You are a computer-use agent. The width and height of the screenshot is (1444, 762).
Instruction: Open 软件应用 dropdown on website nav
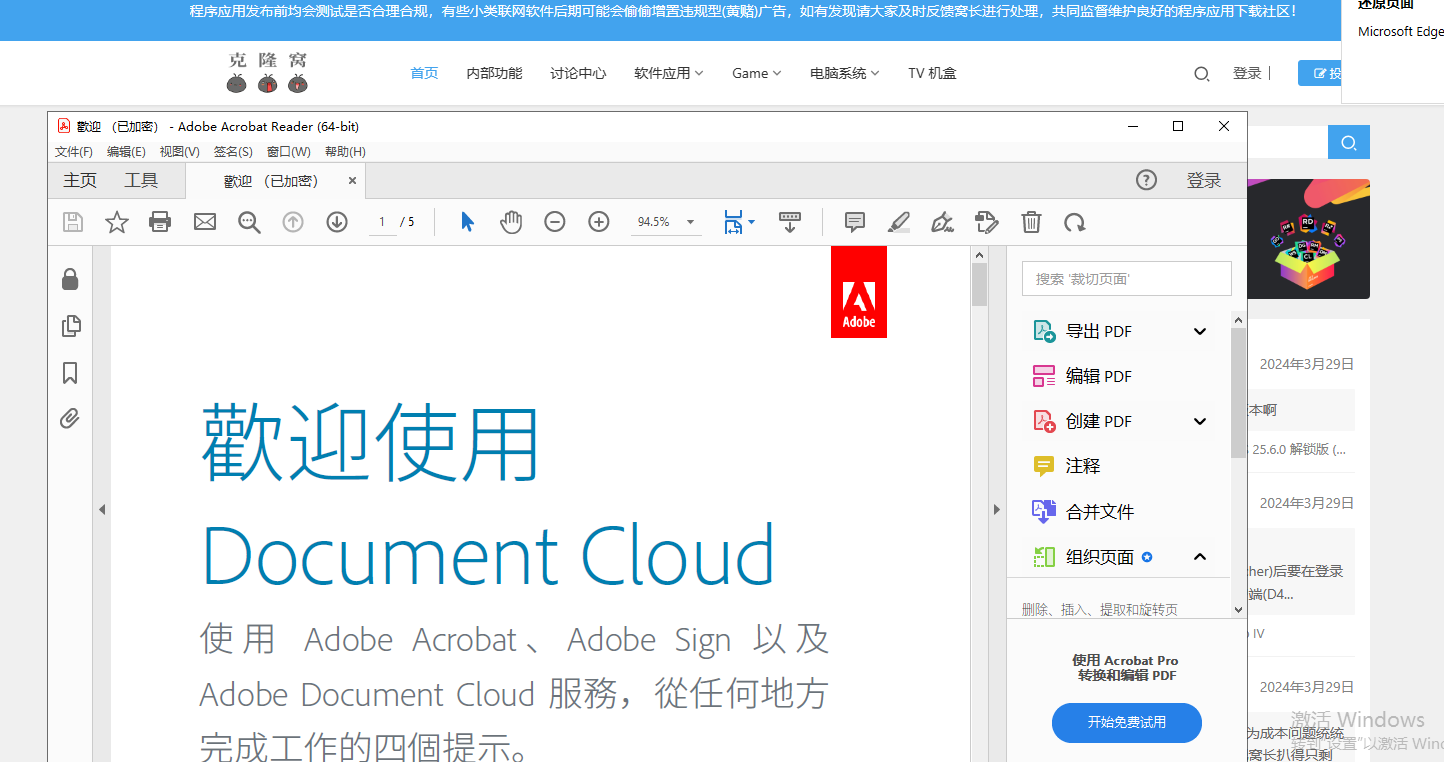[x=669, y=73]
